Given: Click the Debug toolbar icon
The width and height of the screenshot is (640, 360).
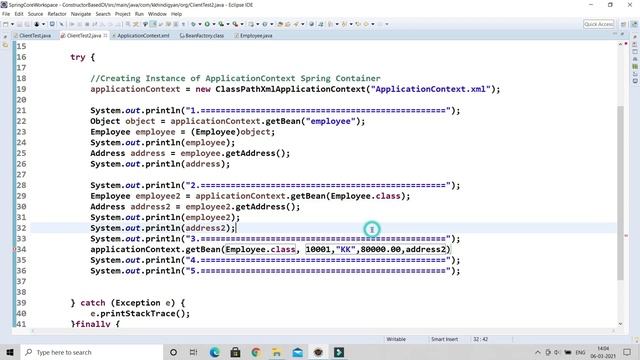Looking at the screenshot, I should tap(193, 24).
